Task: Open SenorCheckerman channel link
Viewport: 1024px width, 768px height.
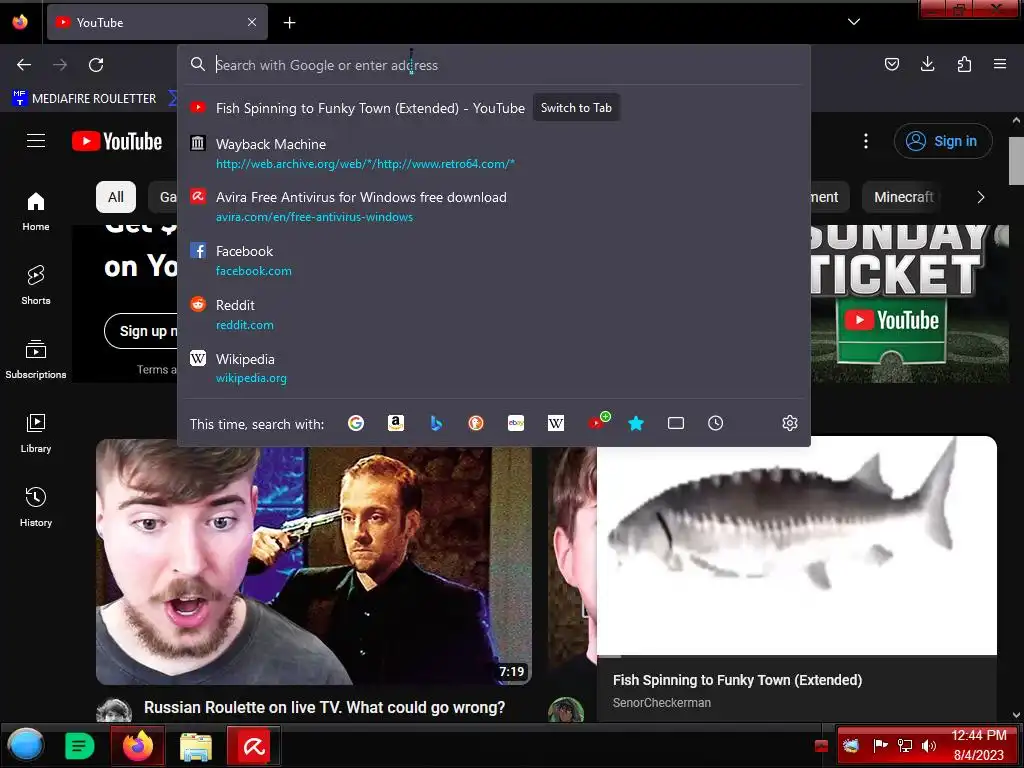Action: 662,703
